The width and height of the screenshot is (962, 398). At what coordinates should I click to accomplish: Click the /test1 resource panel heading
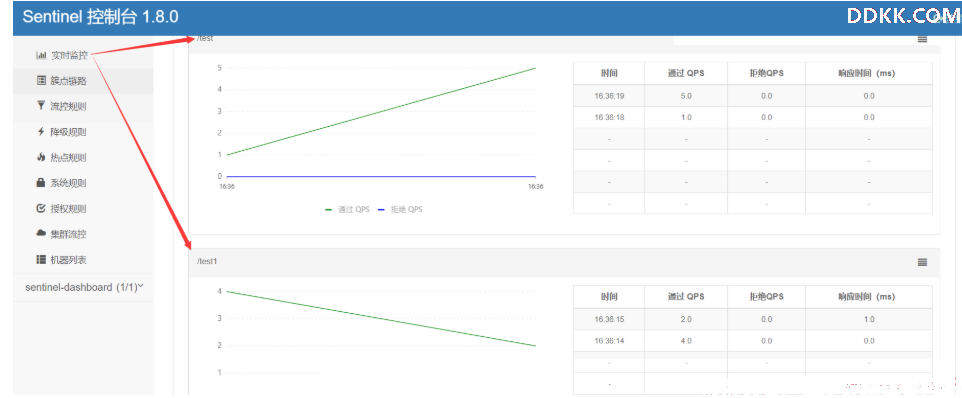click(564, 262)
